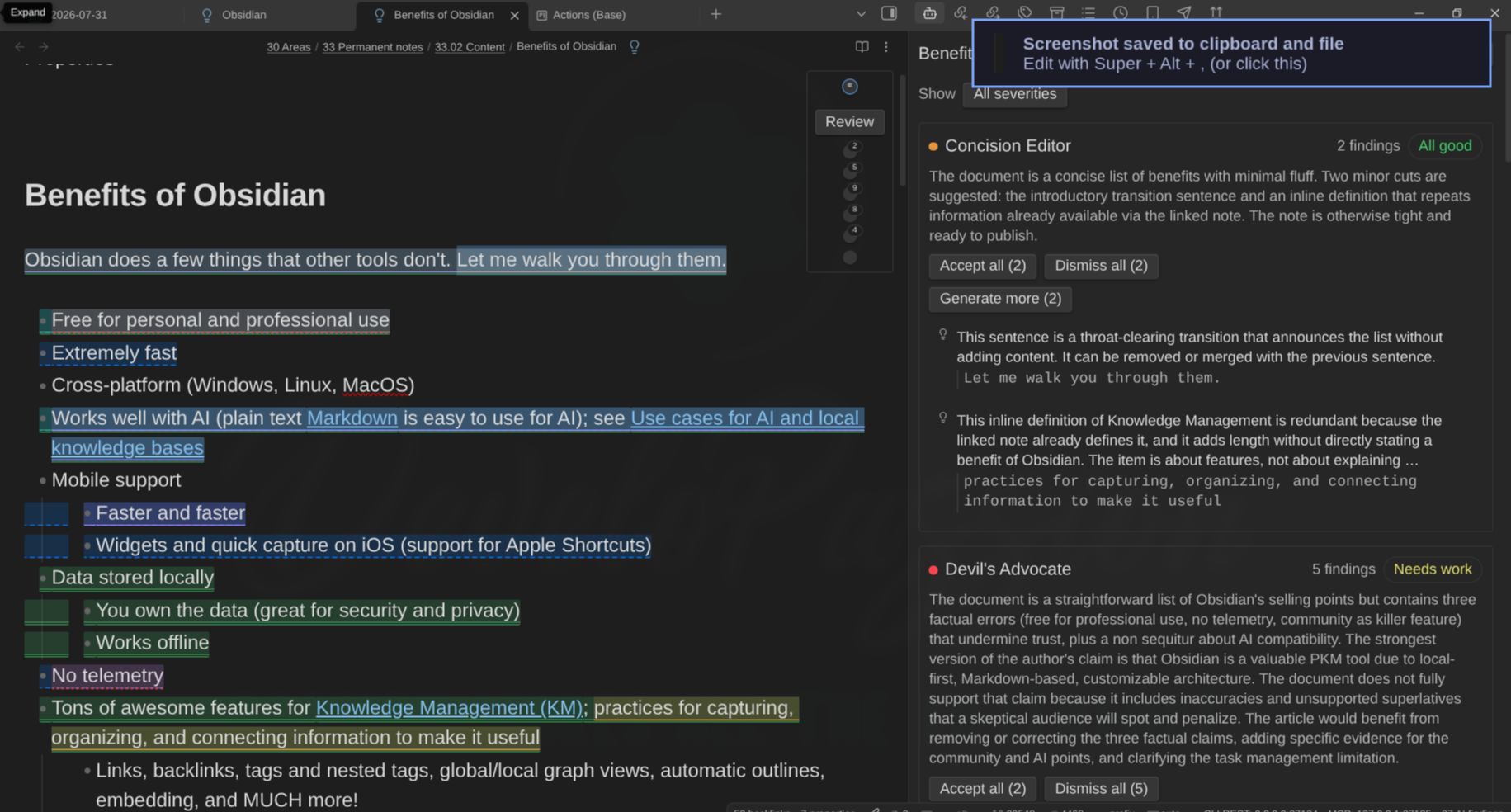Open the outline list panel icon
1511x812 pixels.
click(1088, 13)
